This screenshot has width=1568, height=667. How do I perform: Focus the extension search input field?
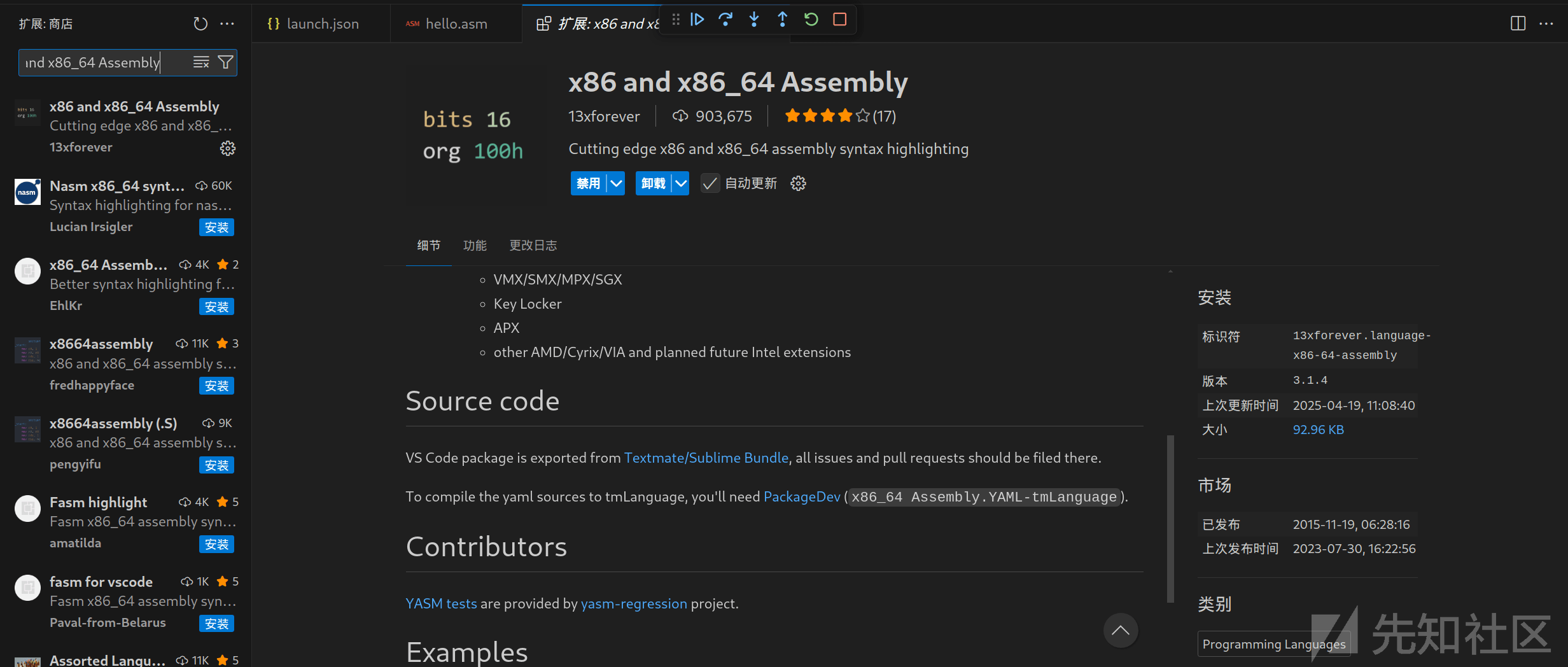point(105,62)
